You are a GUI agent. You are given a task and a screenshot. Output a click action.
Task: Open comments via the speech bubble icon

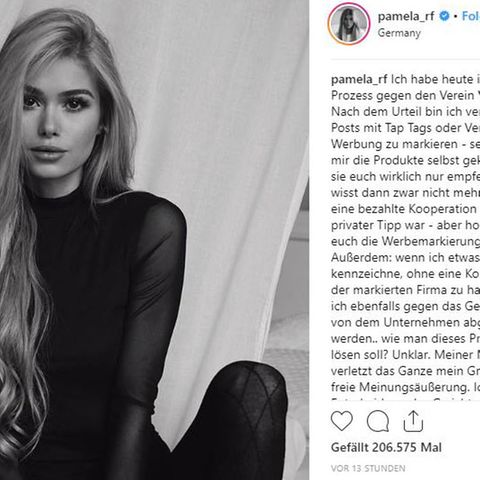click(x=378, y=422)
